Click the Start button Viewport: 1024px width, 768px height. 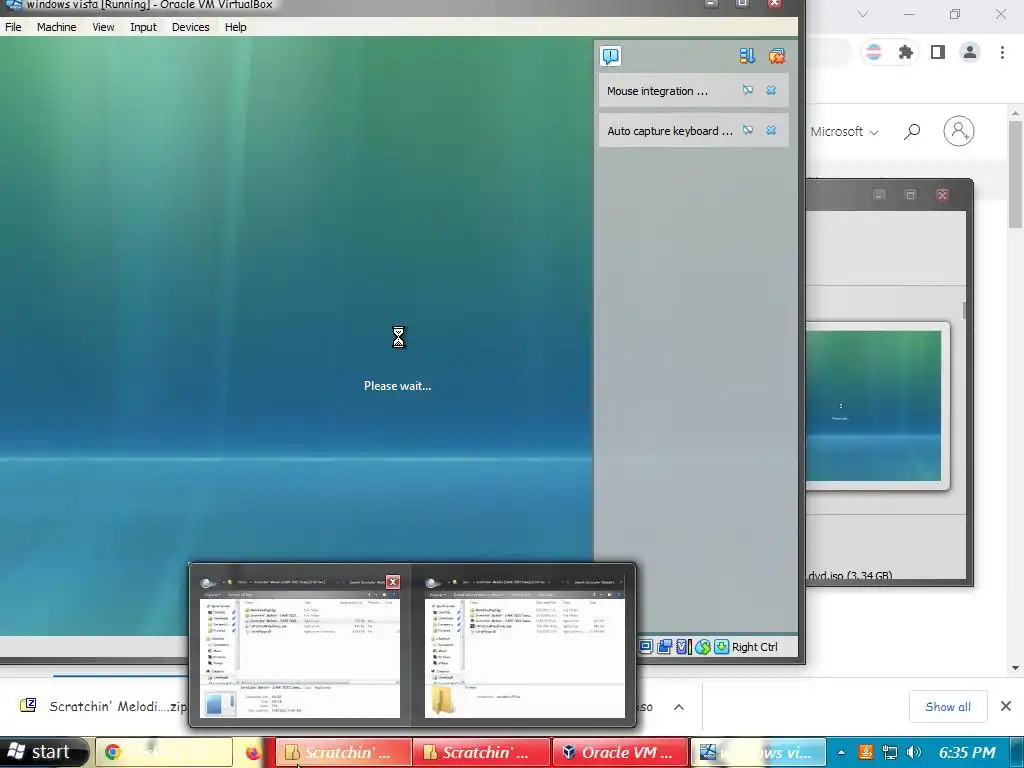43,752
